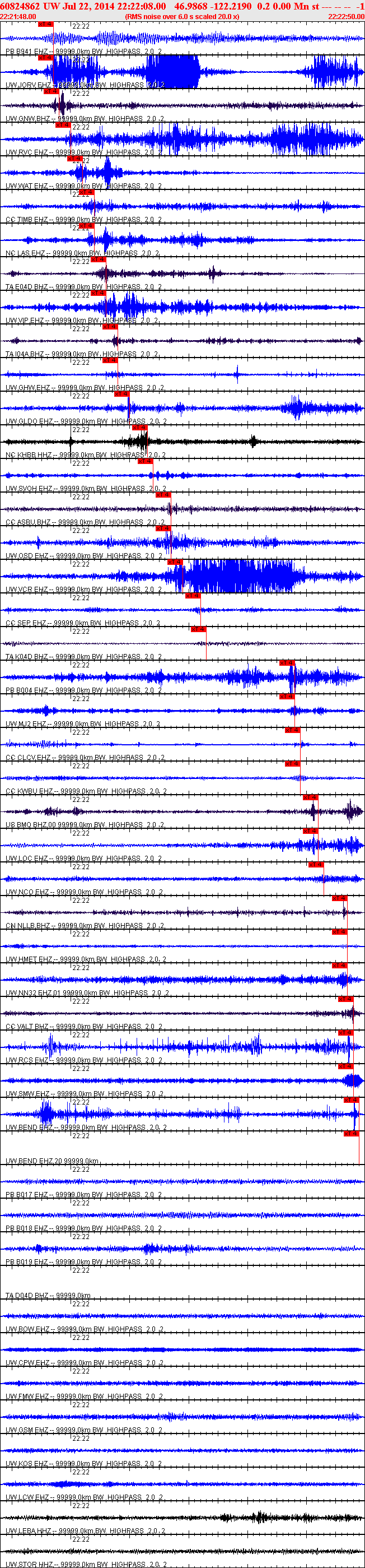Select the PB B017 EHZ trace label
The height and width of the screenshot is (1568, 365).
pyautogui.click(x=84, y=1195)
